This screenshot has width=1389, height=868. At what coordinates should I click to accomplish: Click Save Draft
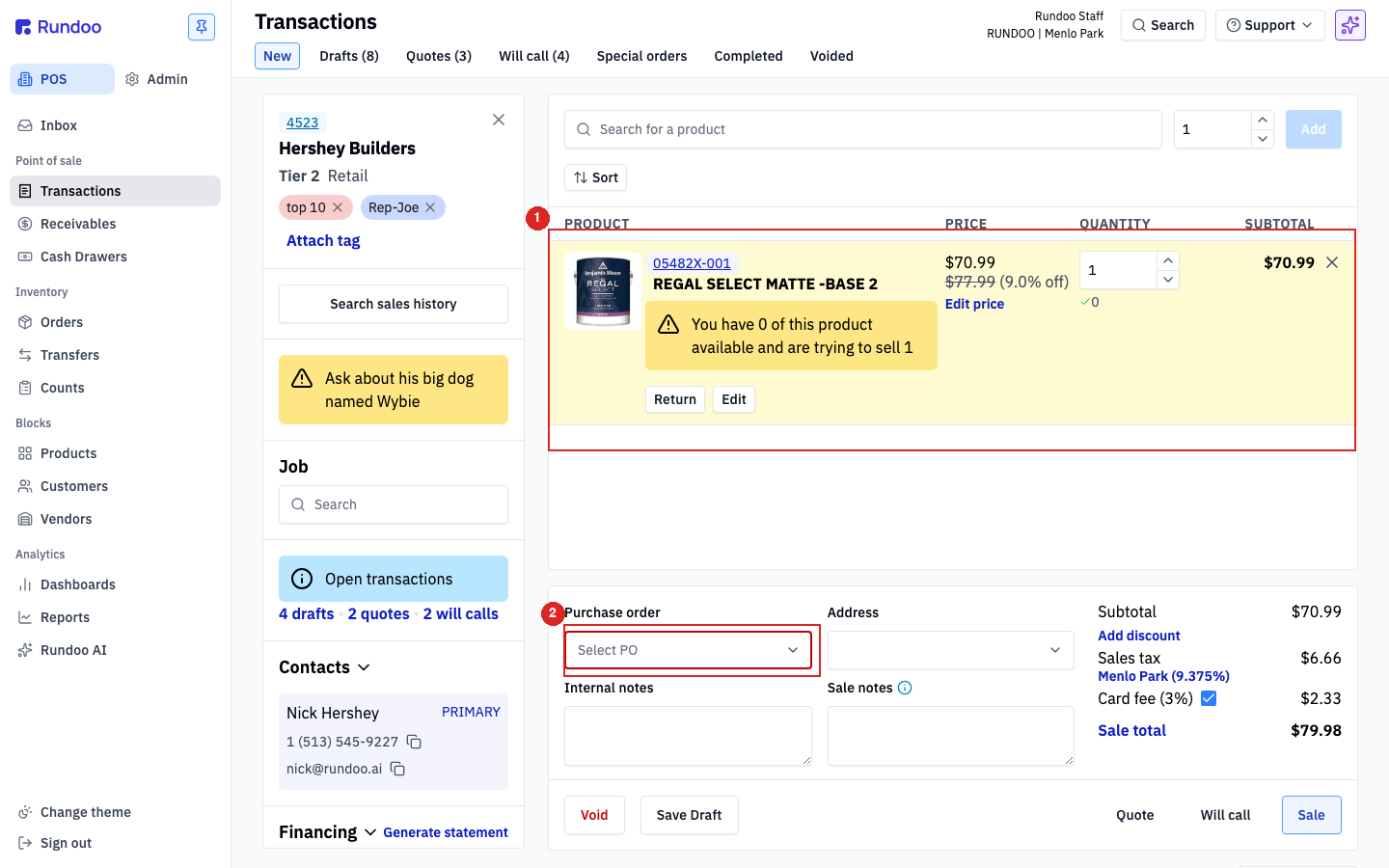(x=690, y=815)
